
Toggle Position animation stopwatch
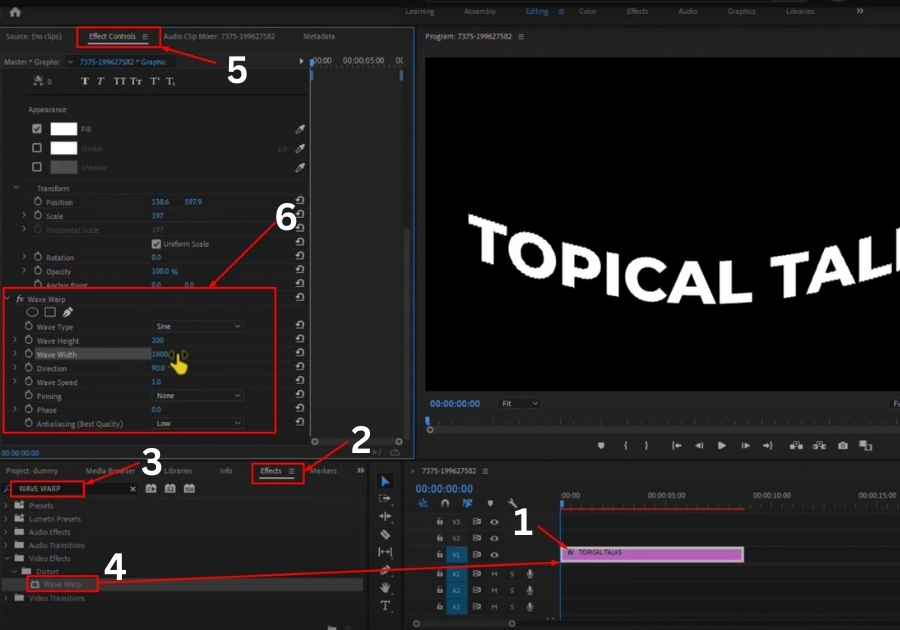coord(38,201)
